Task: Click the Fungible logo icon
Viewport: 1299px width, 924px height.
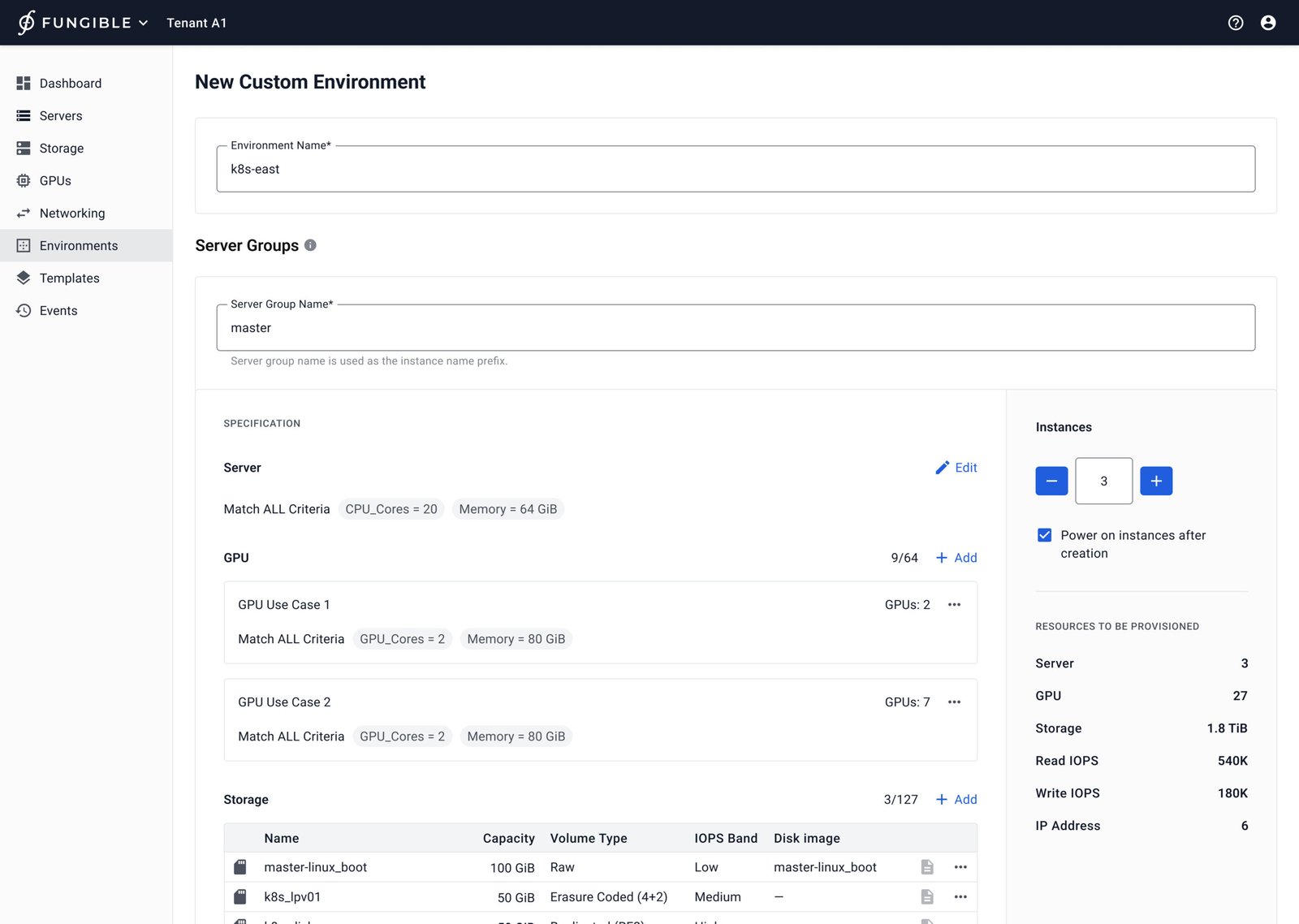Action: [x=27, y=23]
